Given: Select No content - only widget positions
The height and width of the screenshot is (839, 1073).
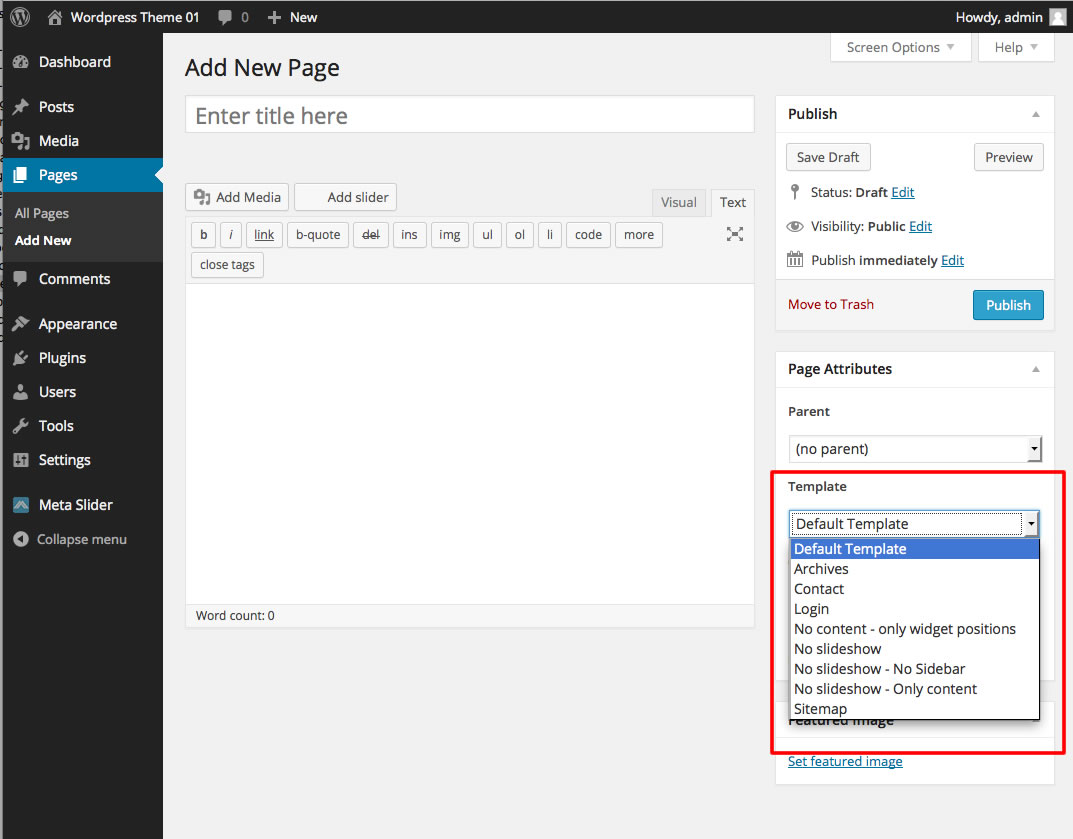Looking at the screenshot, I should click(914, 629).
